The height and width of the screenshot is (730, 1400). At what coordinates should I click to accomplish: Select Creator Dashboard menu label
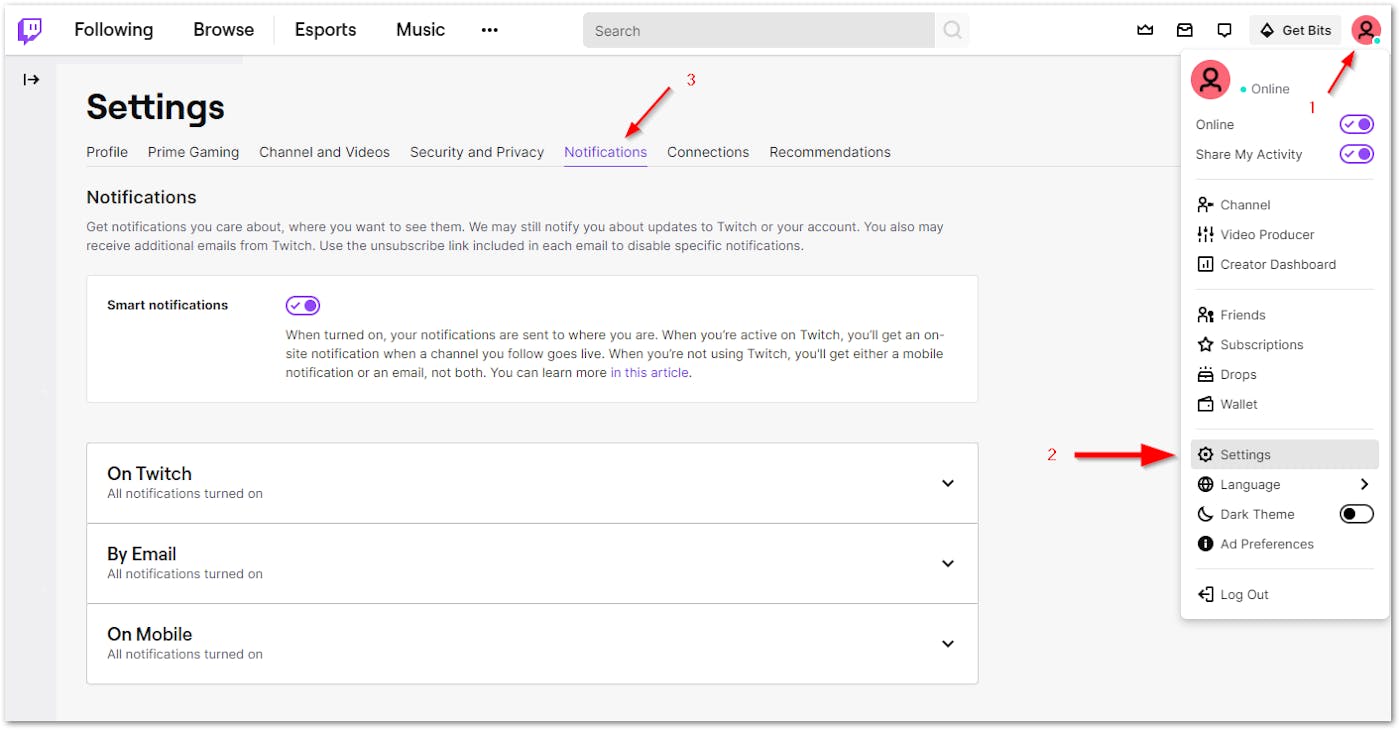[1278, 265]
